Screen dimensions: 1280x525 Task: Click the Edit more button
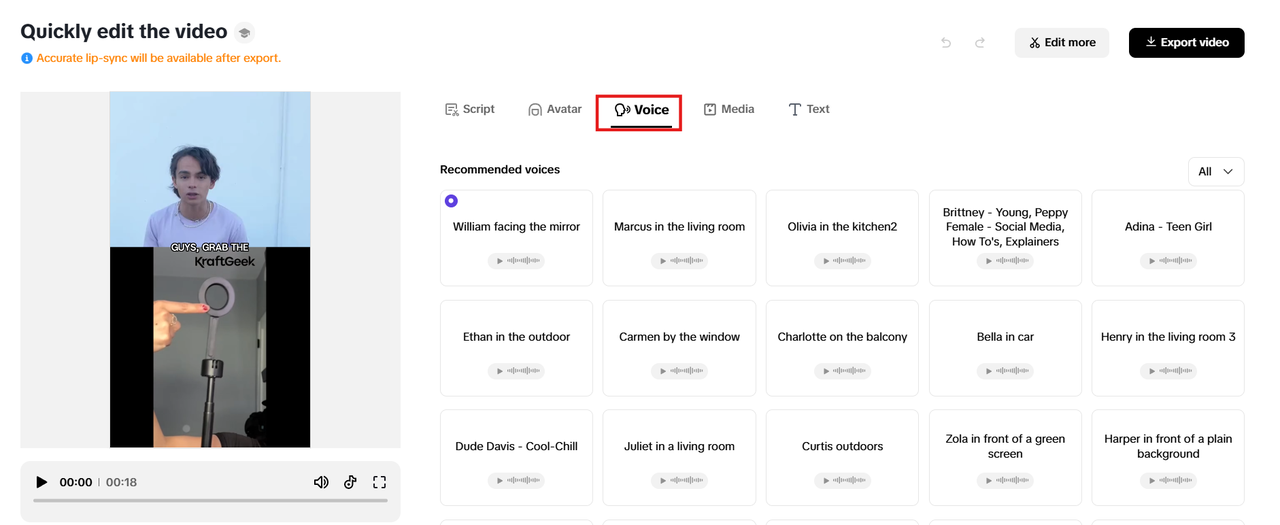pos(1061,43)
